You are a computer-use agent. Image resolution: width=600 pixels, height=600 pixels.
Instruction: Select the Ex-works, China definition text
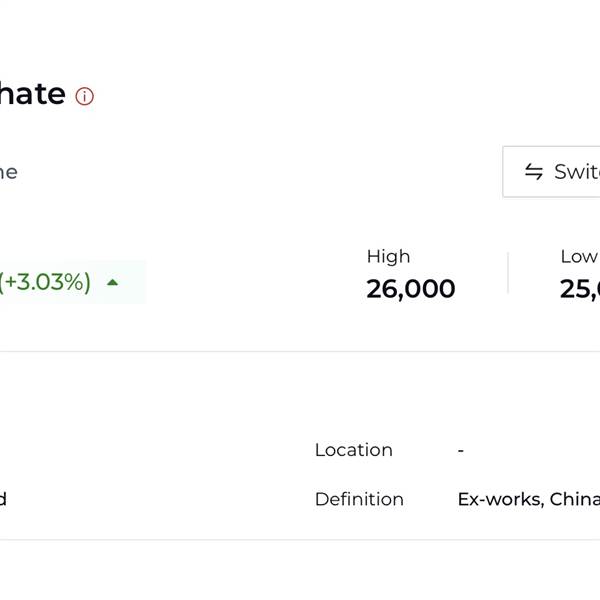(528, 499)
